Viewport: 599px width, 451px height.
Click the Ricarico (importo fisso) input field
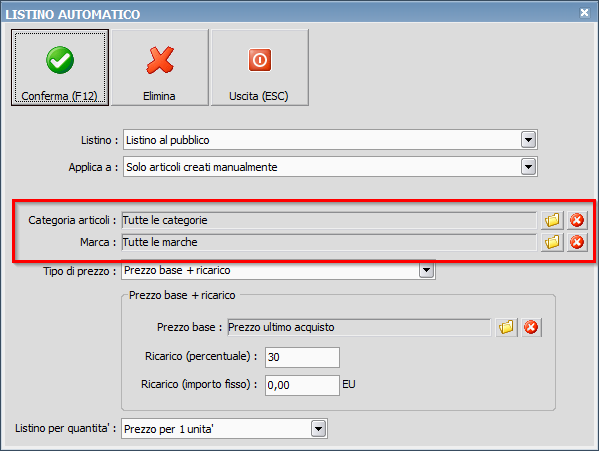(x=302, y=385)
